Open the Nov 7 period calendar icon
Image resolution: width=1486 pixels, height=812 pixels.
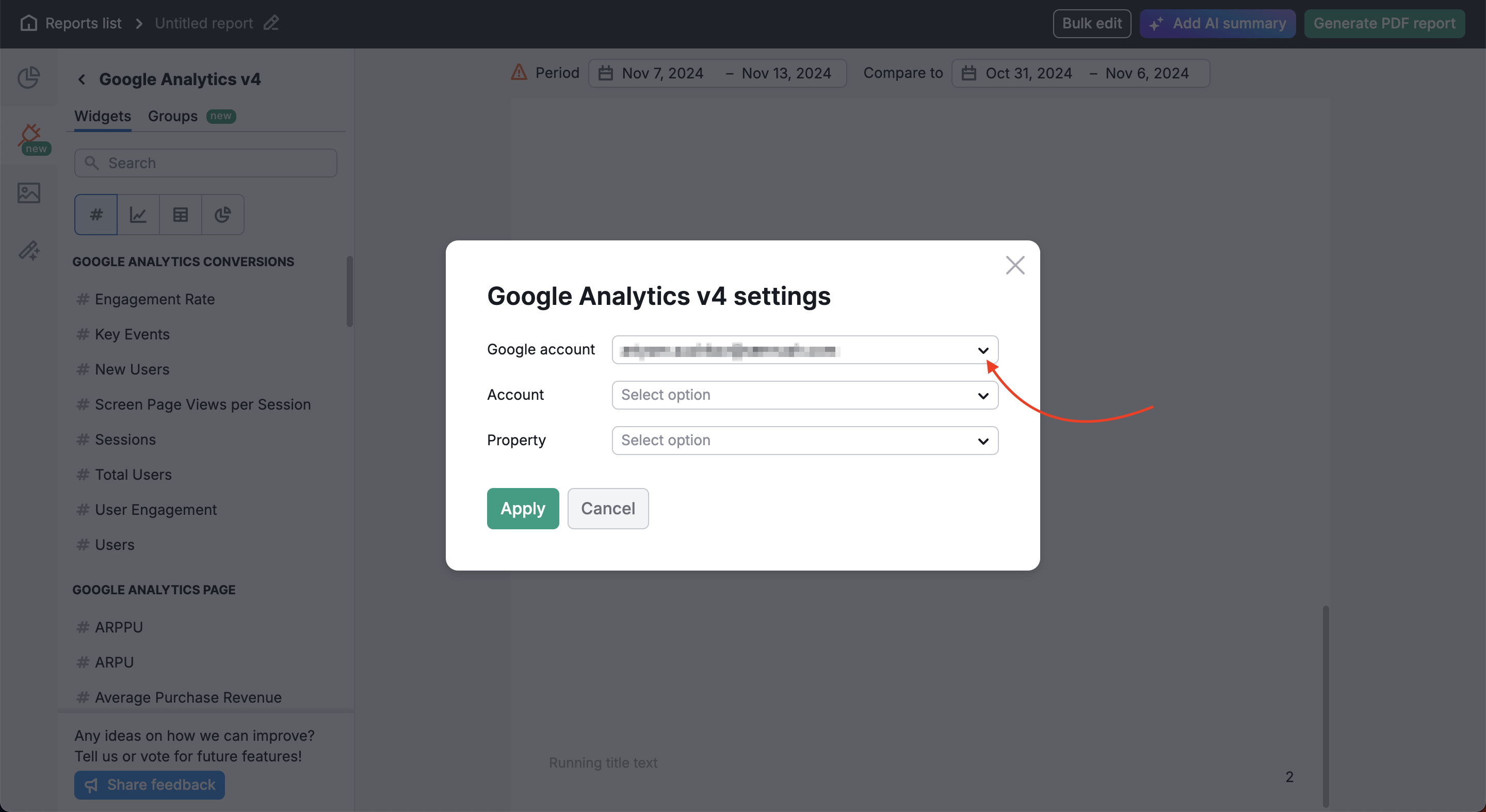[x=604, y=73]
